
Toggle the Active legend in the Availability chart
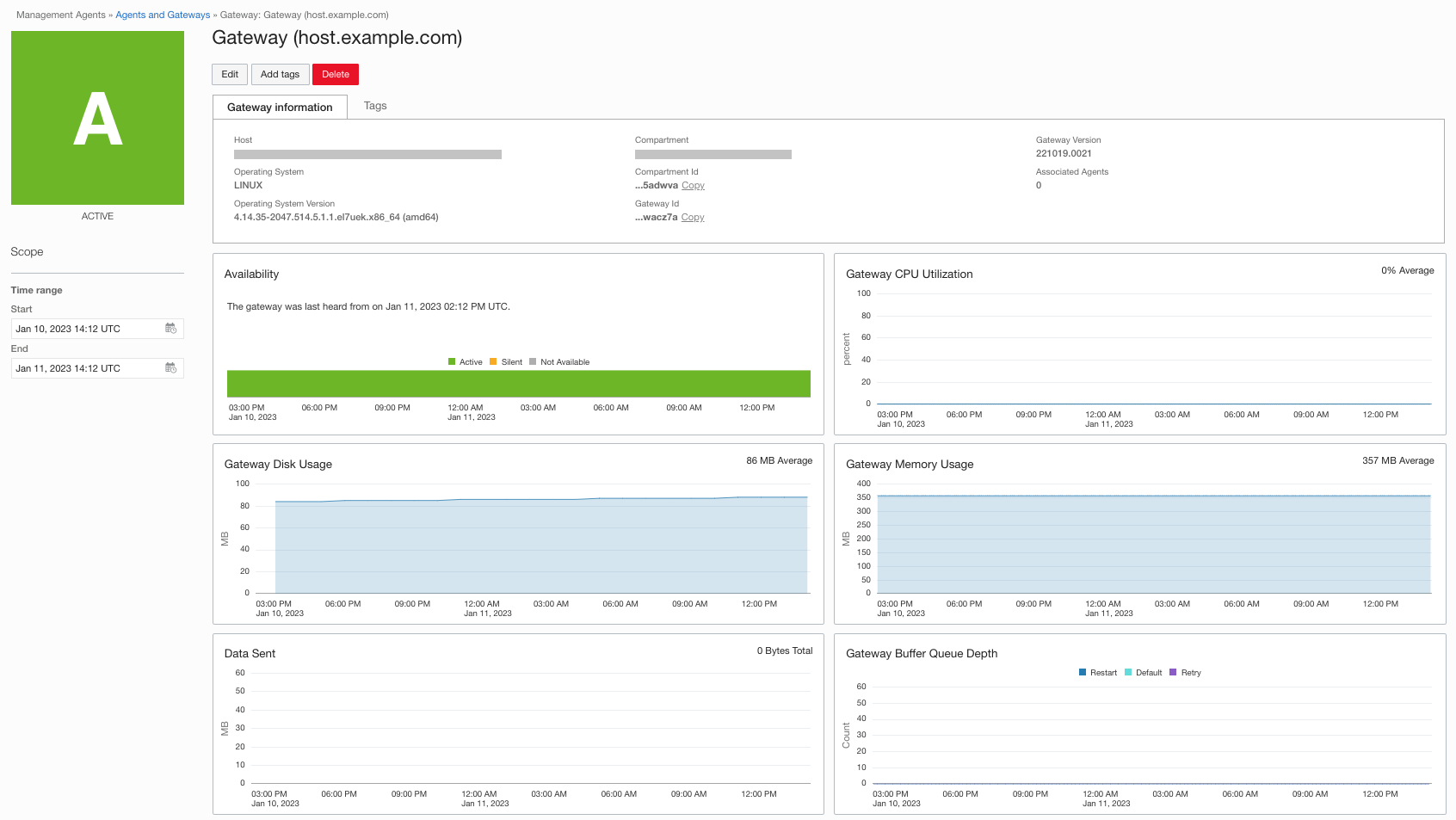[x=466, y=362]
